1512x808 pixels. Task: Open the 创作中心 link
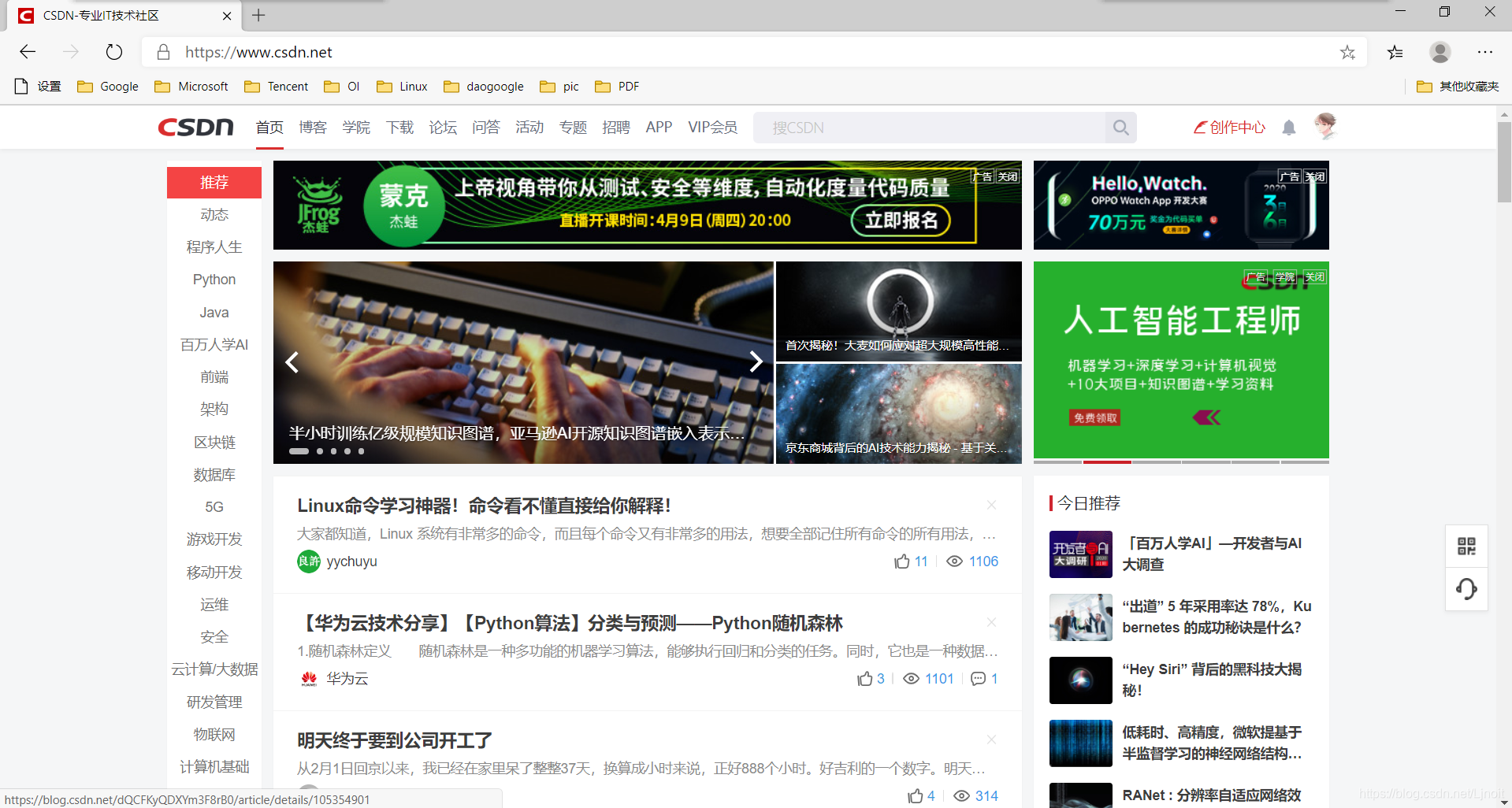(x=1229, y=128)
